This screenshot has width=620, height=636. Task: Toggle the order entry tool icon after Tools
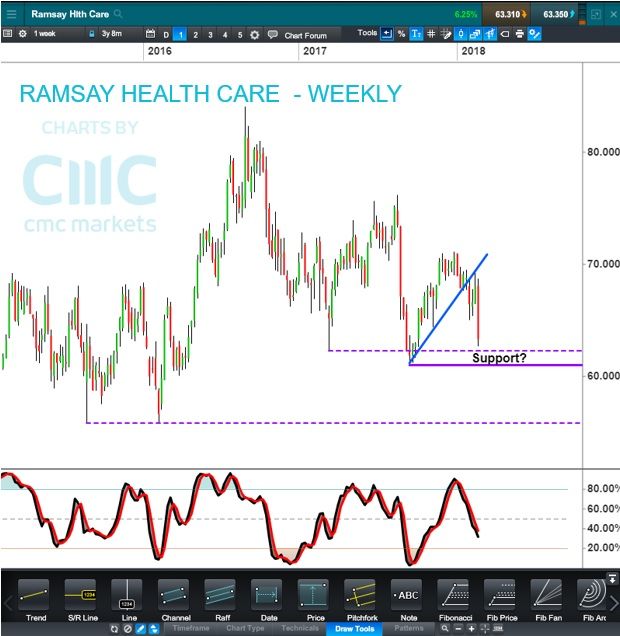tap(387, 34)
